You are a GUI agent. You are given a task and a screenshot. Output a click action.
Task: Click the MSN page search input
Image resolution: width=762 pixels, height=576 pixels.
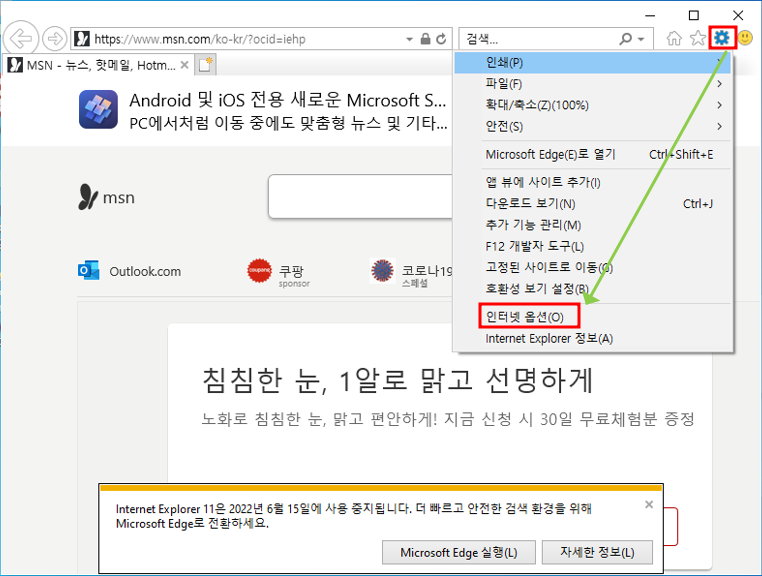[361, 196]
